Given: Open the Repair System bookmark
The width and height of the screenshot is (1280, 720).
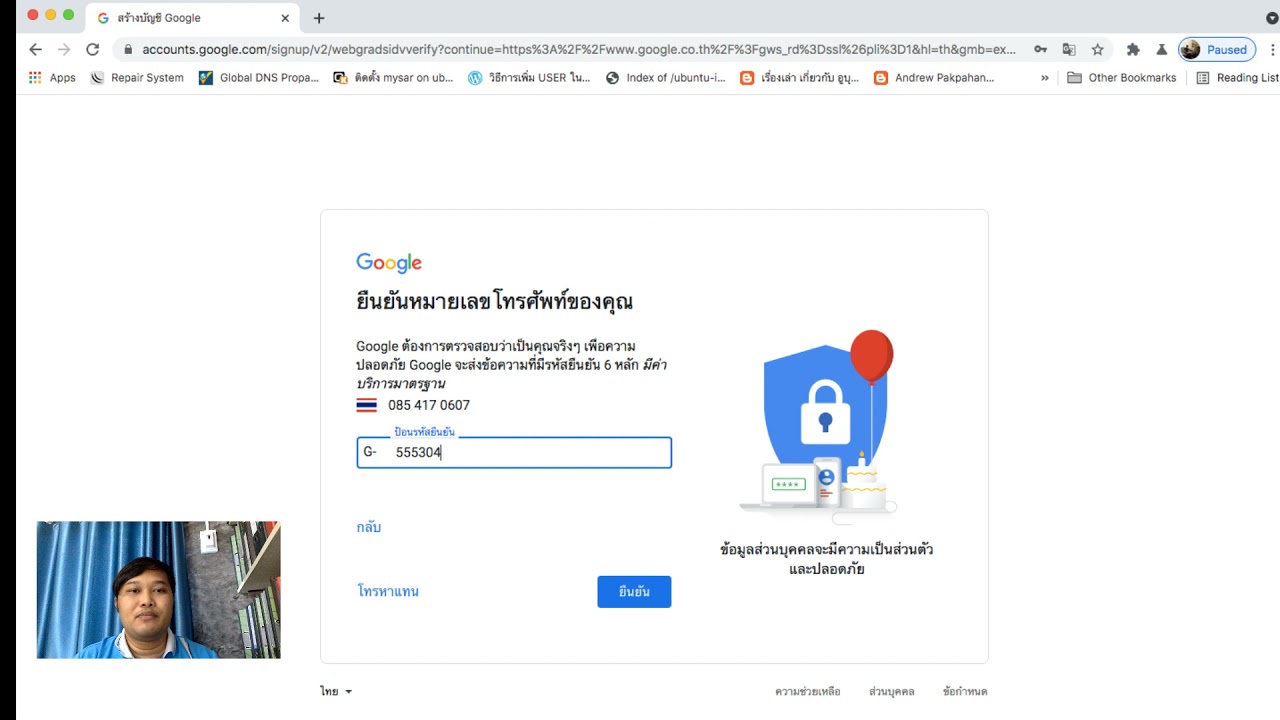Looking at the screenshot, I should (x=137, y=77).
